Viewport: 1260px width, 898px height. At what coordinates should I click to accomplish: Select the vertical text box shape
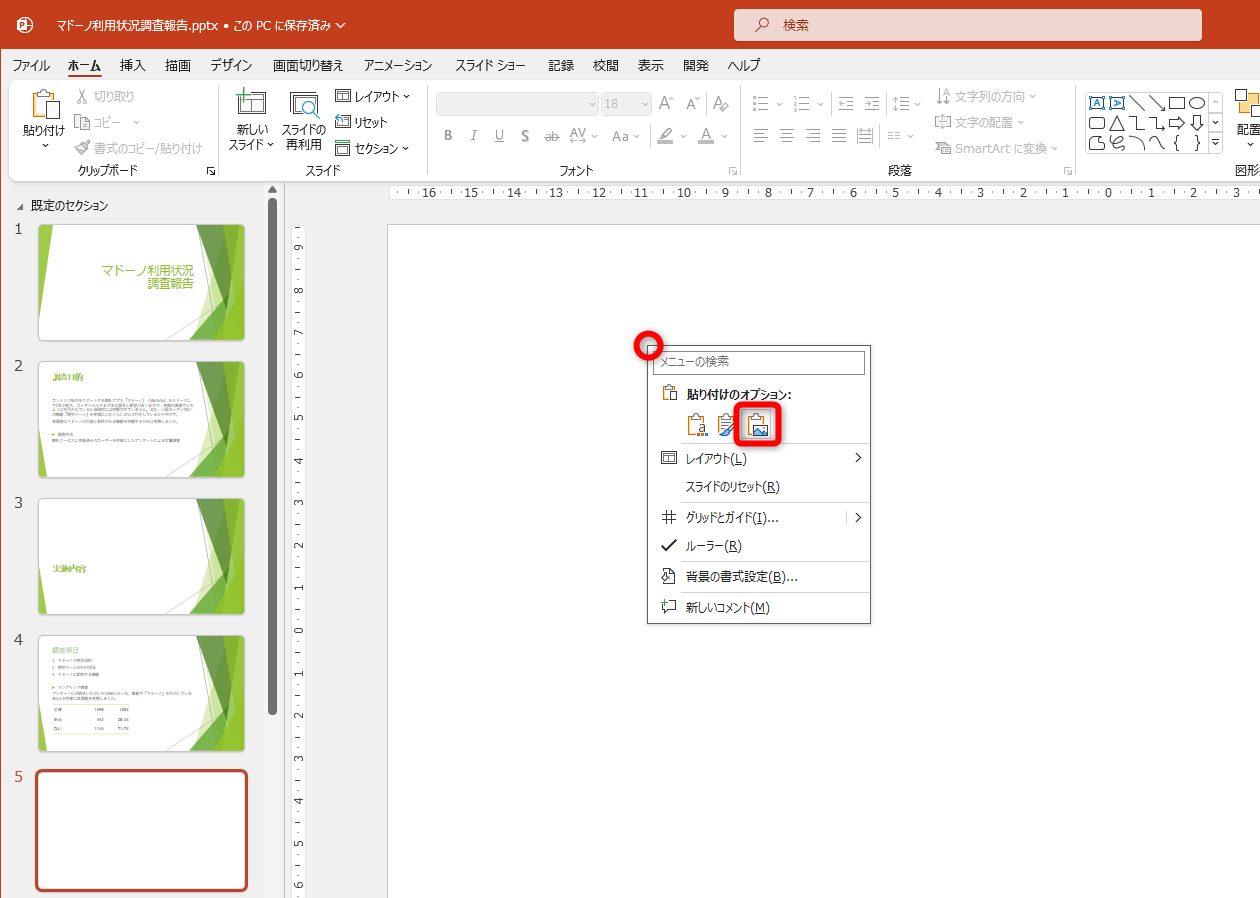(1117, 103)
